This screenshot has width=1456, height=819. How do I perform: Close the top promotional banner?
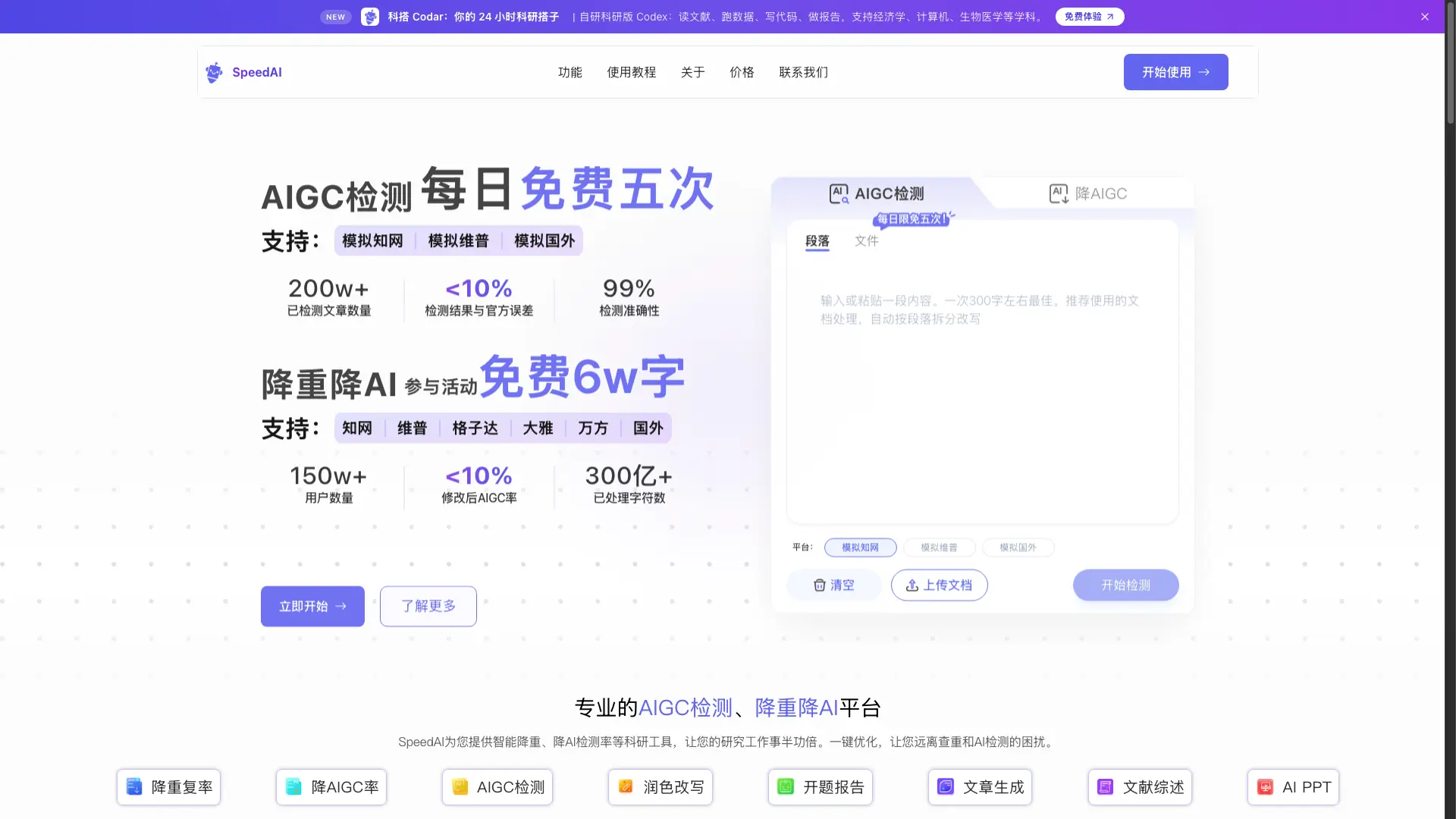[1425, 17]
